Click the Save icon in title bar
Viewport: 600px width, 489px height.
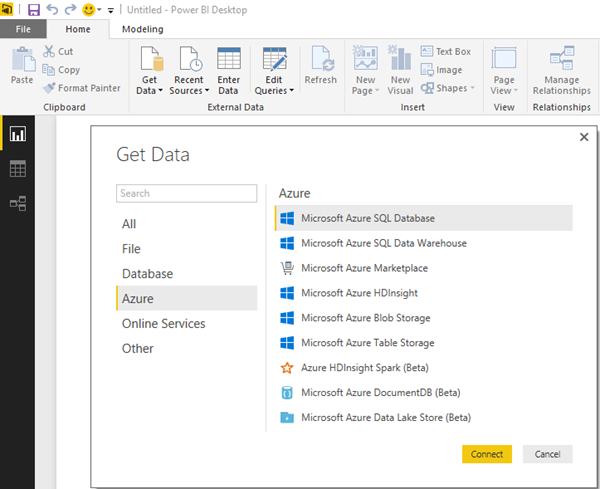(34, 9)
